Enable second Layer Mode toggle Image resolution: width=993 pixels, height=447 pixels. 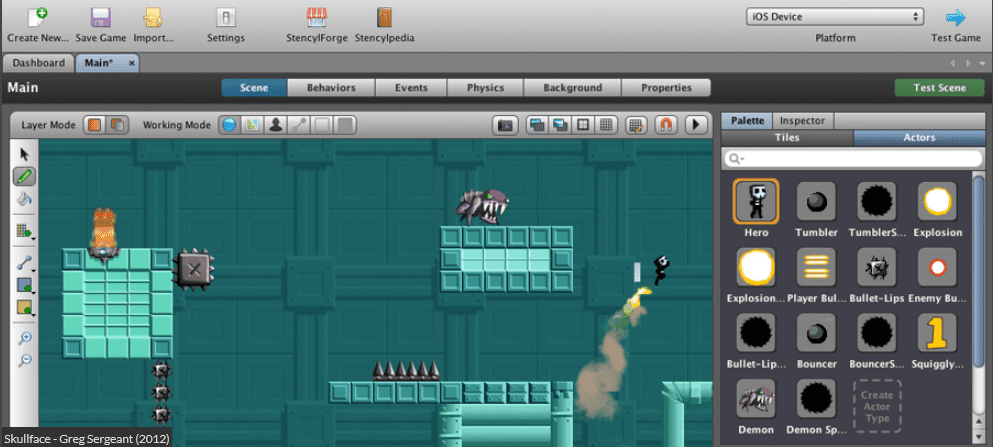pyautogui.click(x=117, y=125)
